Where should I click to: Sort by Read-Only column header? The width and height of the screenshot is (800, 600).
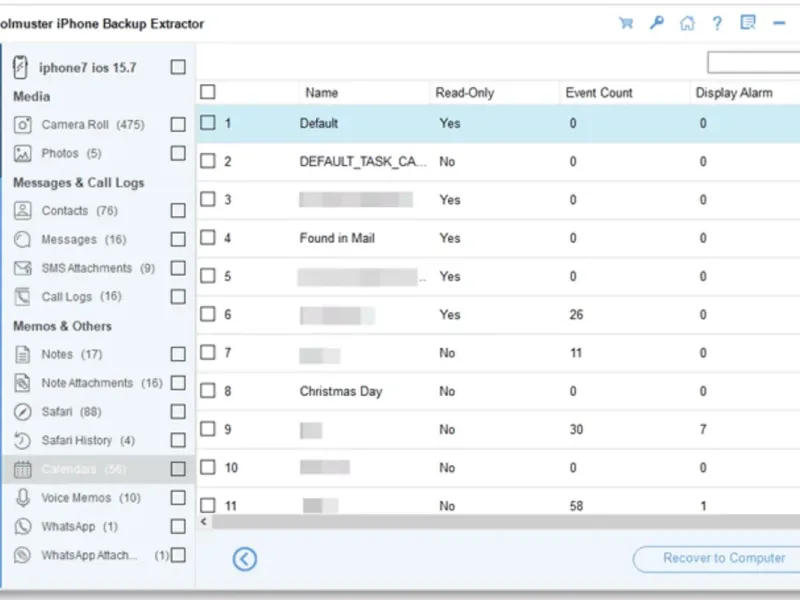[x=465, y=93]
